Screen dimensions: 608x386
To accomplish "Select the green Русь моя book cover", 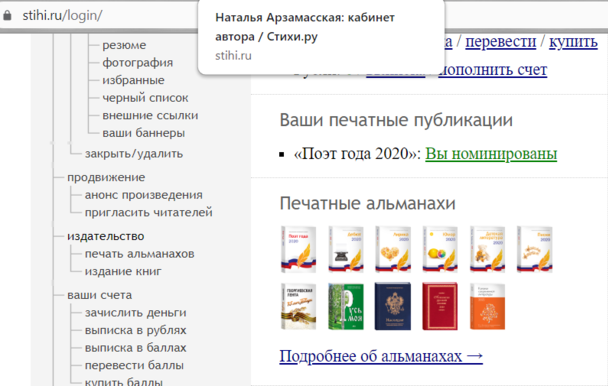I will coord(345,306).
